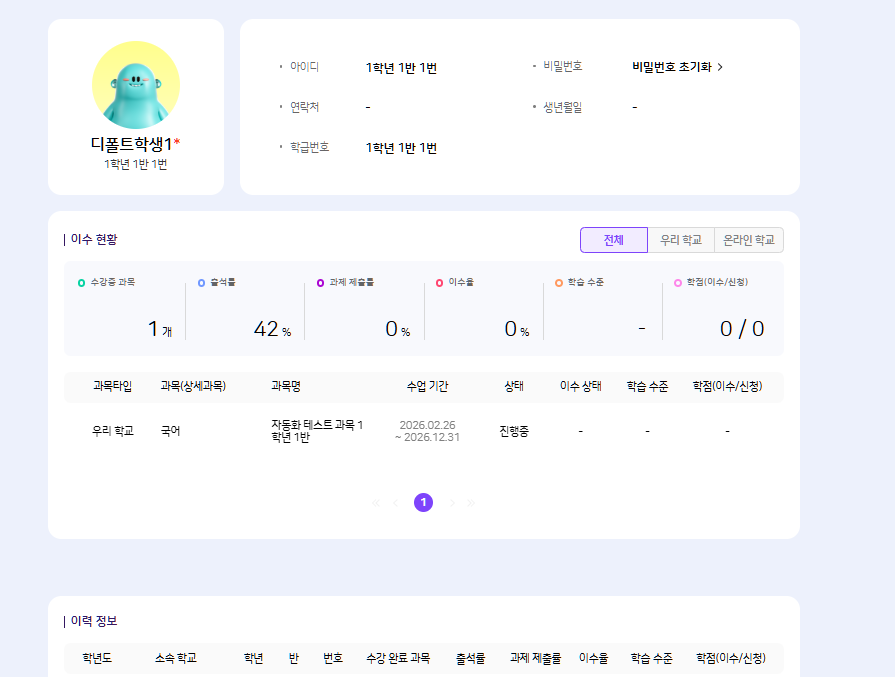Click the chevron next to 비밀번호 초기화
The height and width of the screenshot is (677, 895).
(x=720, y=67)
